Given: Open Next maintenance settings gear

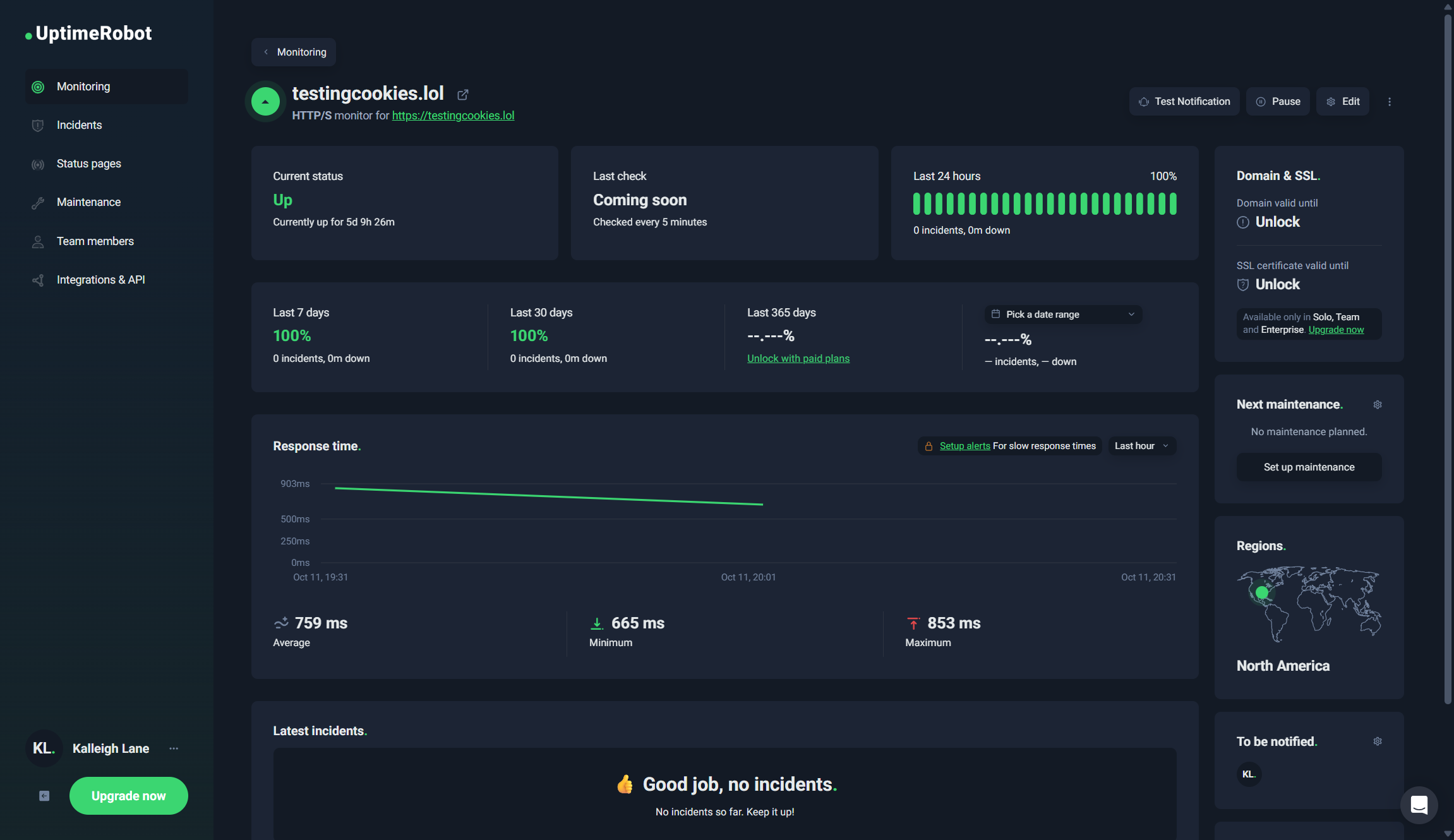Looking at the screenshot, I should tap(1378, 404).
